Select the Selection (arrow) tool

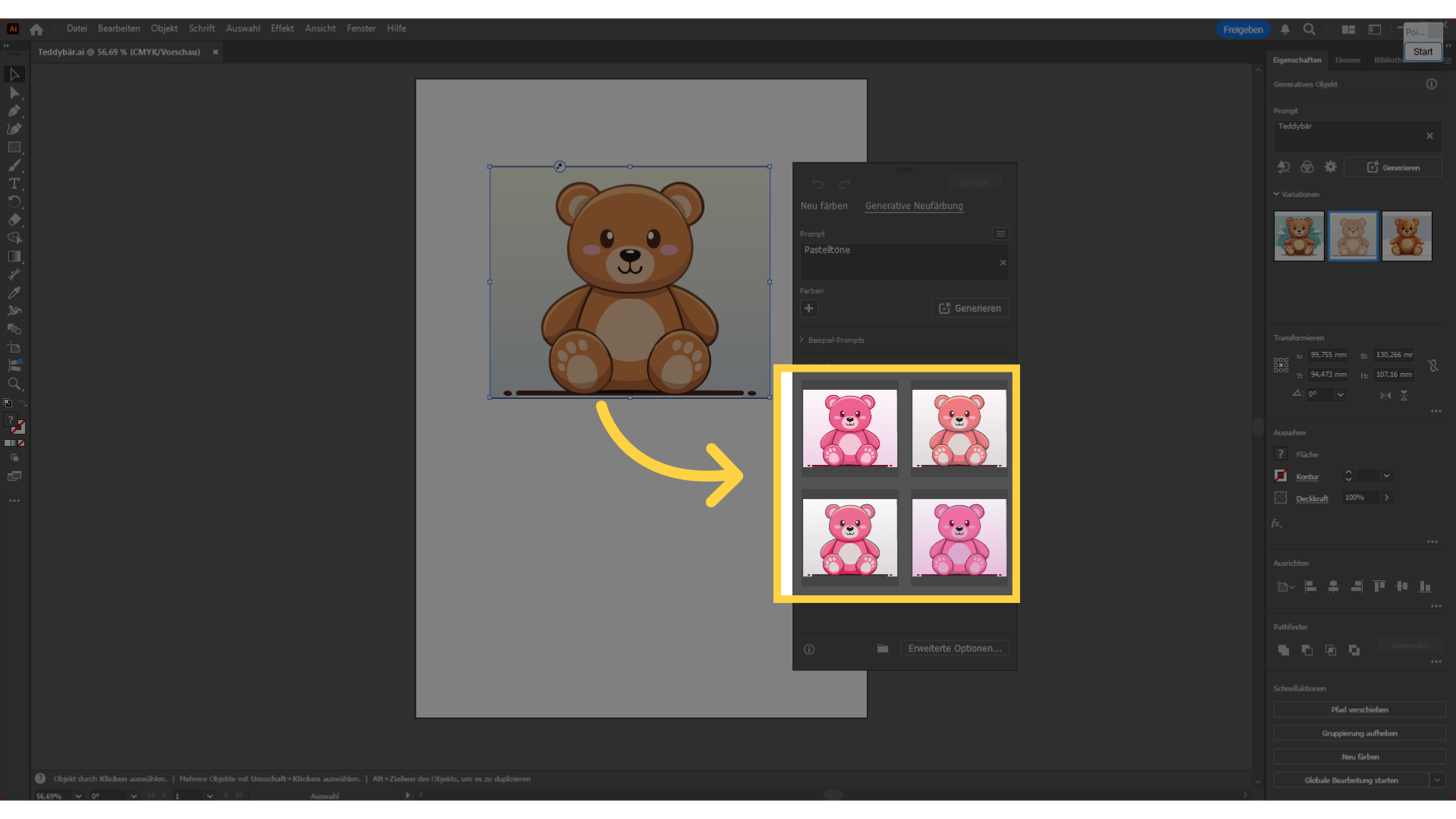click(x=14, y=74)
